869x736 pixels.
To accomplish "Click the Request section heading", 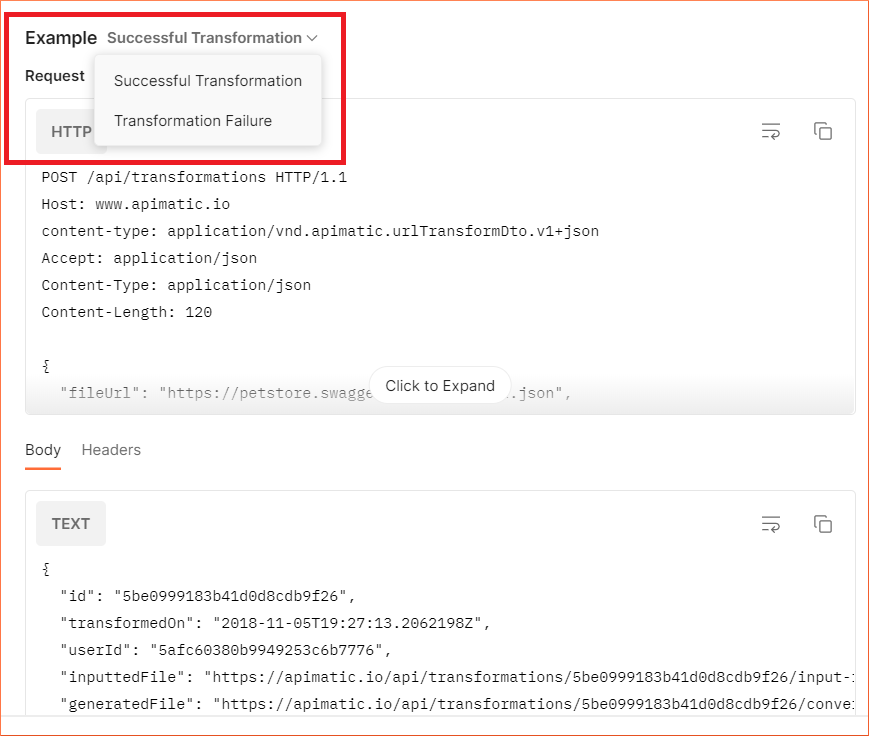I will pos(55,75).
